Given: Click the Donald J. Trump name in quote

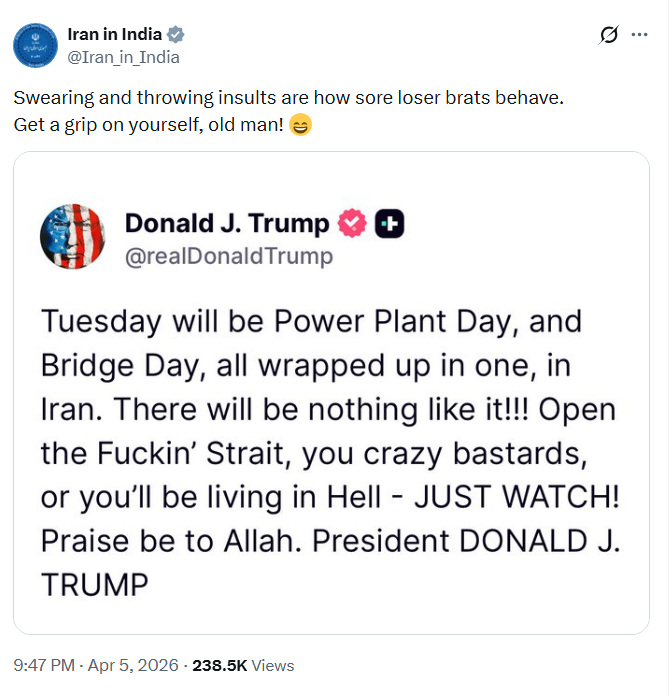Looking at the screenshot, I should pyautogui.click(x=226, y=224).
